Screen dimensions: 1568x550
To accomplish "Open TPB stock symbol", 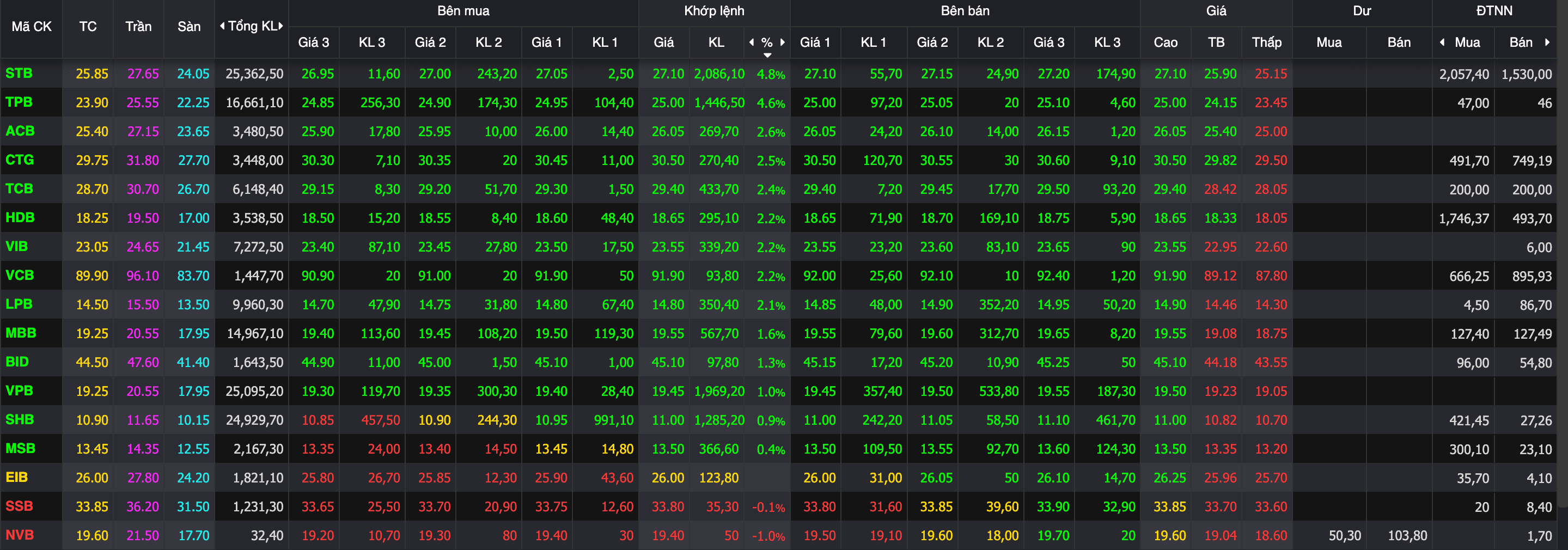I will point(19,102).
